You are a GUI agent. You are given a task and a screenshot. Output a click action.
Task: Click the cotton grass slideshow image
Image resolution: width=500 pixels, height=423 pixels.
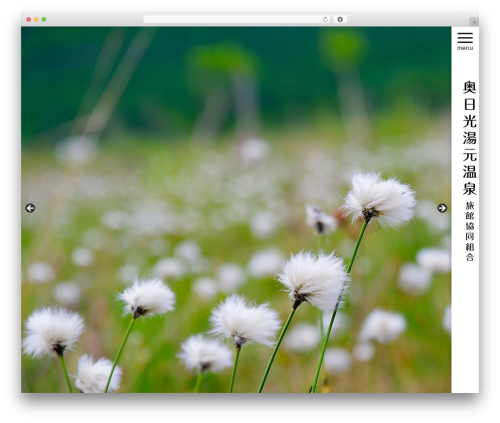[x=236, y=210]
